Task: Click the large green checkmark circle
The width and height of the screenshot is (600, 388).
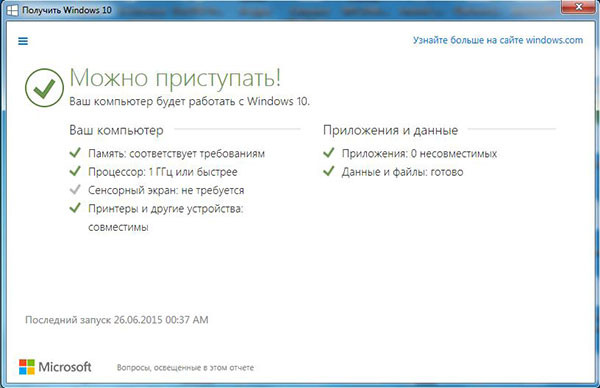Action: pyautogui.click(x=44, y=88)
